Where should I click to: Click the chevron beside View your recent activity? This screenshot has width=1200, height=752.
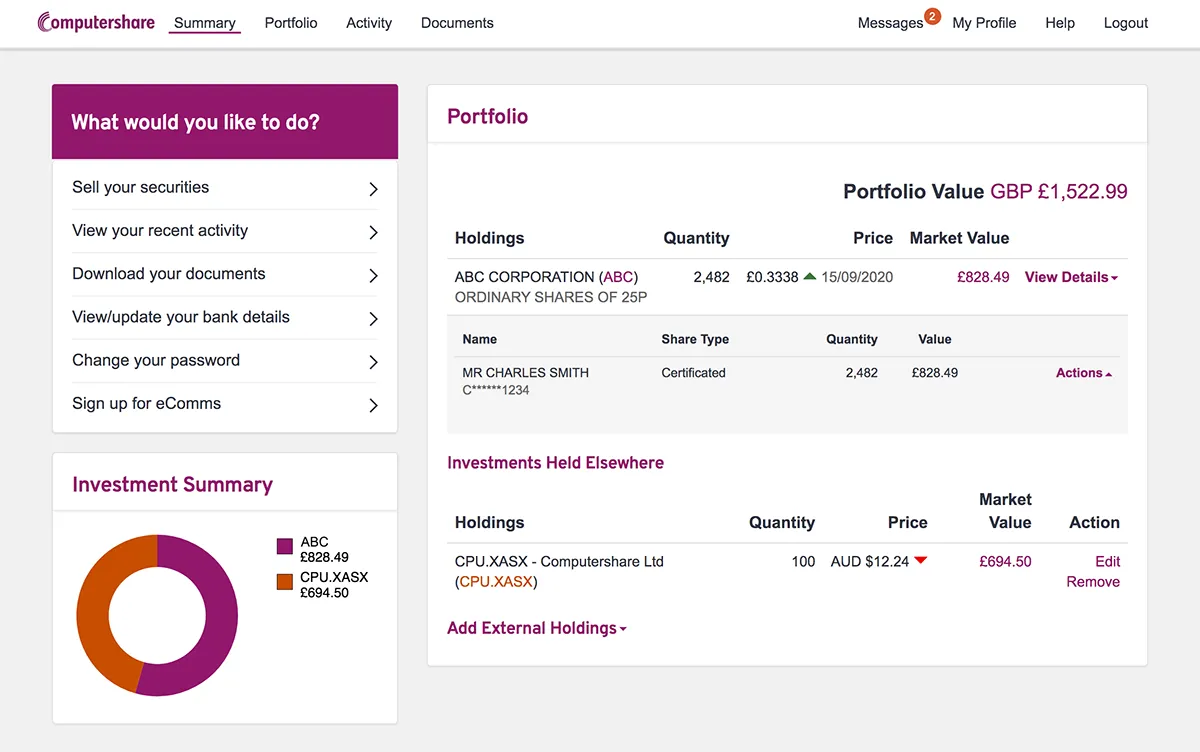coord(372,231)
